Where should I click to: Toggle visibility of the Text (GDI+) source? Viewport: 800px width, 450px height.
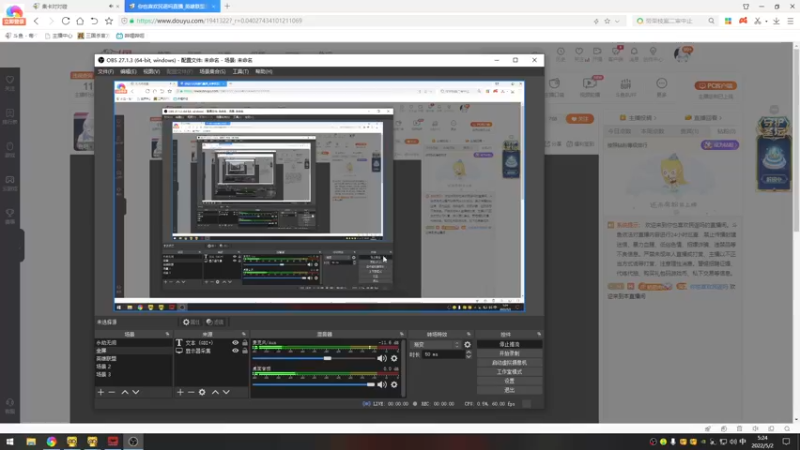point(235,343)
